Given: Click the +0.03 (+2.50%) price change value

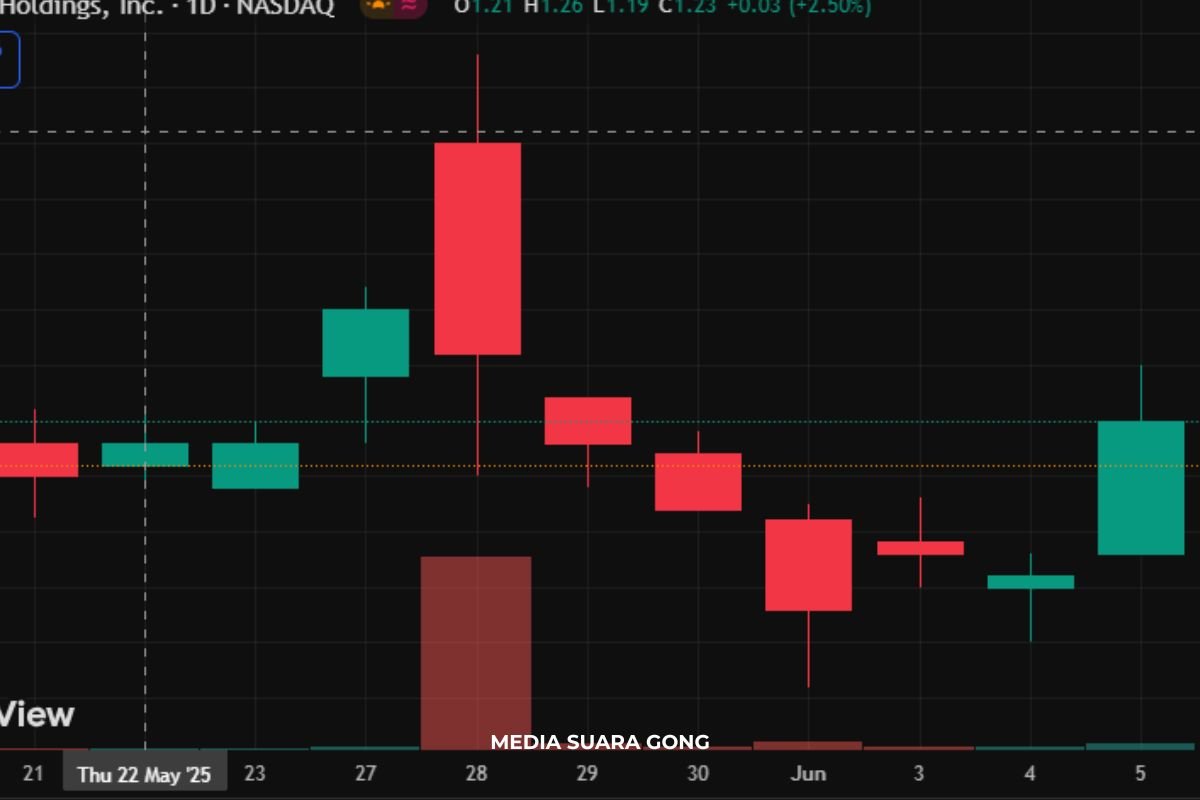Looking at the screenshot, I should tap(798, 7).
